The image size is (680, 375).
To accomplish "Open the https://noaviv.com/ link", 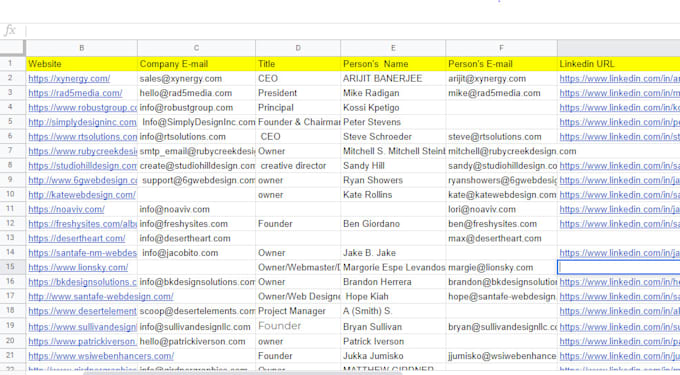I will point(66,209).
